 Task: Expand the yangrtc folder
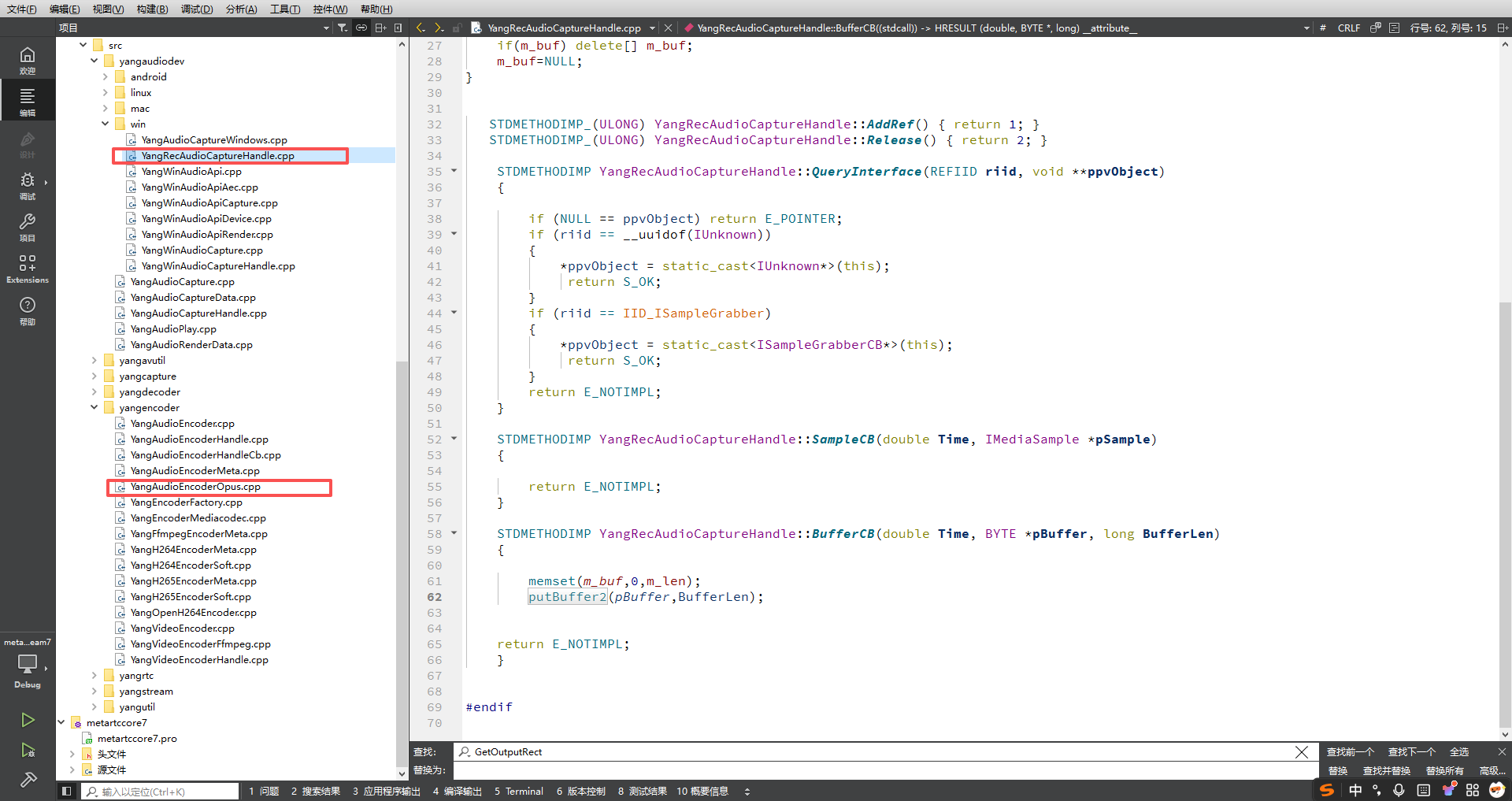tap(94, 675)
